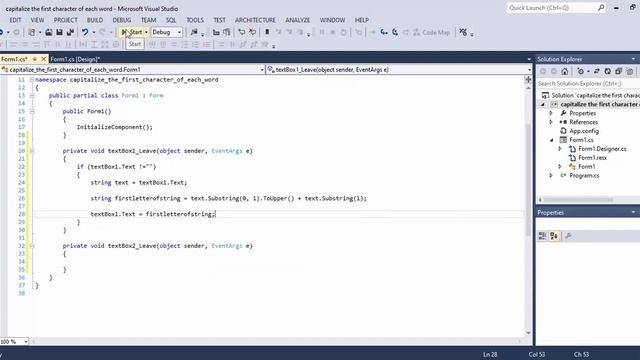Screen dimensions: 640x360
Task: Click the bookmark toggle icon
Action: 267,32
